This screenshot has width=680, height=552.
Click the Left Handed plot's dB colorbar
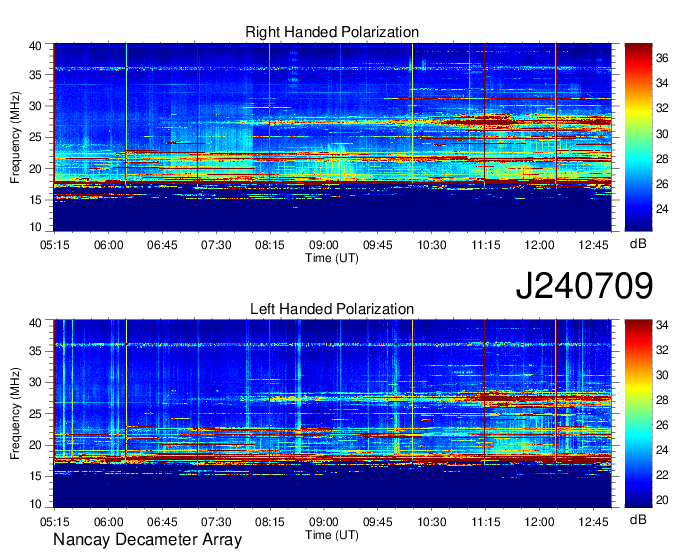click(638, 414)
